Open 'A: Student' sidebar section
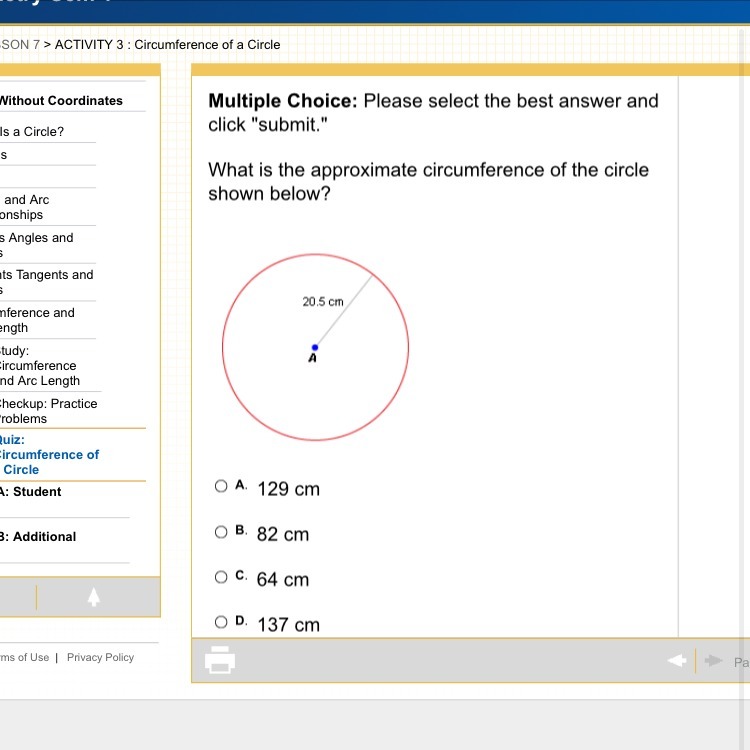The width and height of the screenshot is (750, 750). point(31,492)
